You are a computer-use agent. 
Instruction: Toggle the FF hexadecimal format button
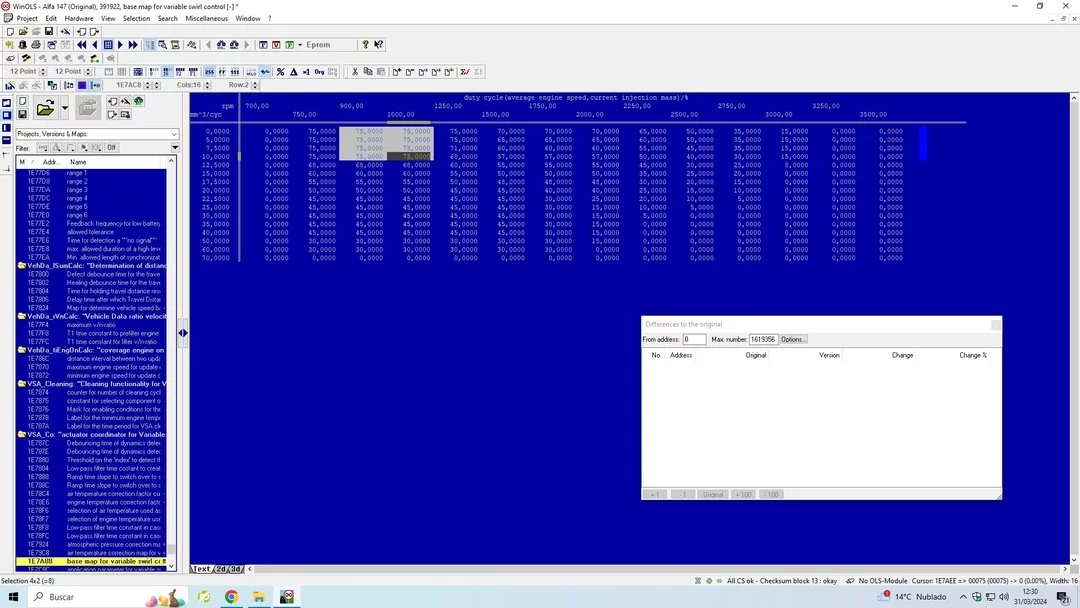[222, 72]
